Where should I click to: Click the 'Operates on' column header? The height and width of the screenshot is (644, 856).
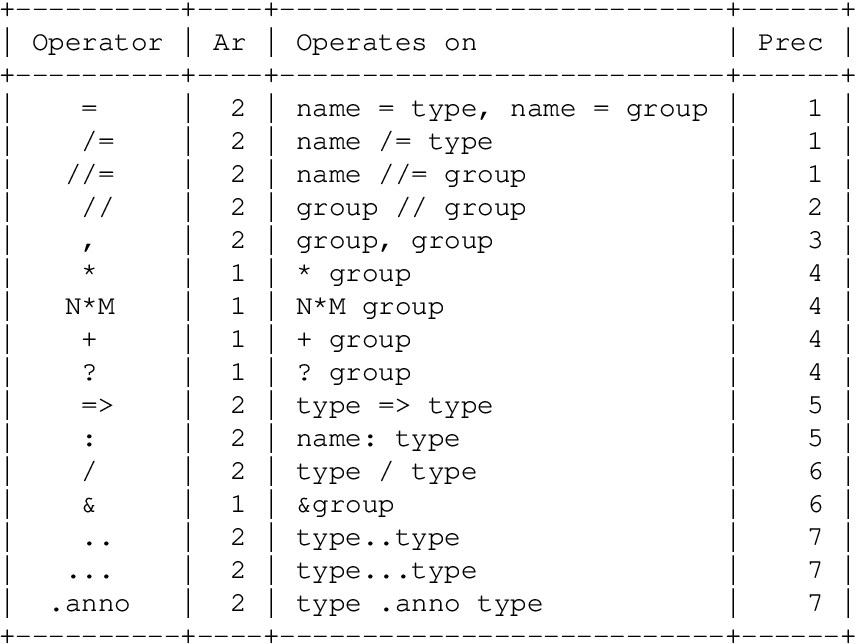coord(385,42)
